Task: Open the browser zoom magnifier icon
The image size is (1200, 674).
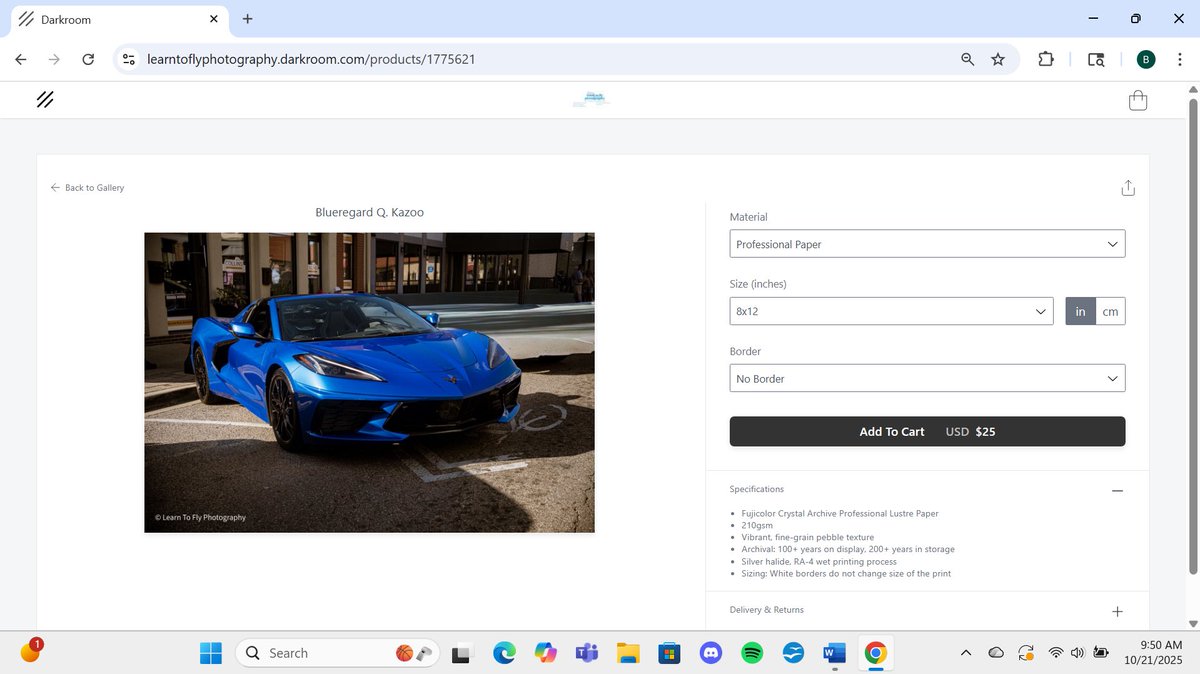Action: [967, 59]
